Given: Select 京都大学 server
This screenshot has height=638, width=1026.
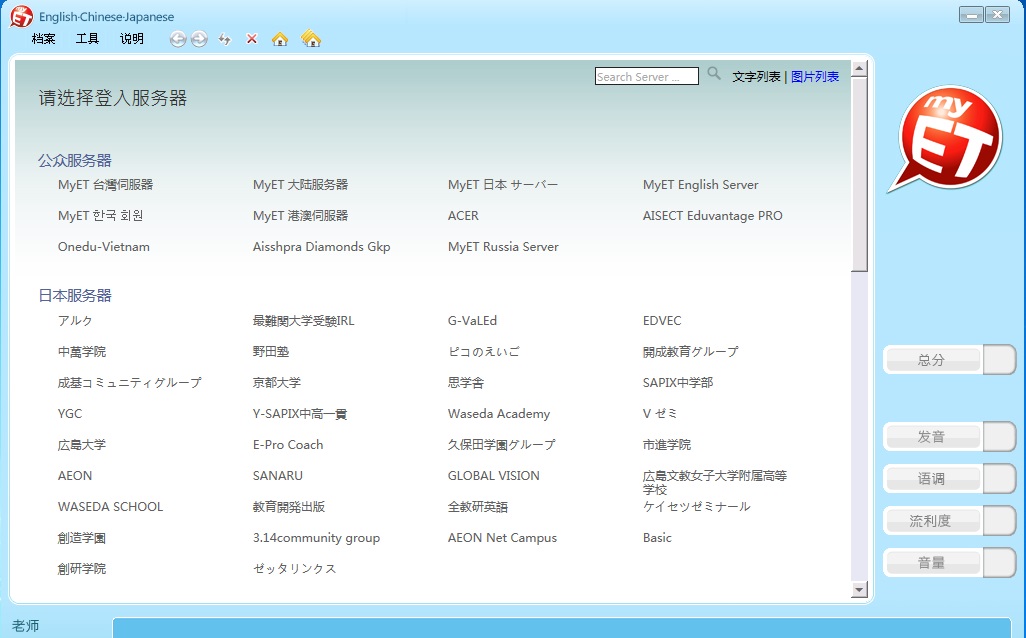Looking at the screenshot, I should point(277,382).
